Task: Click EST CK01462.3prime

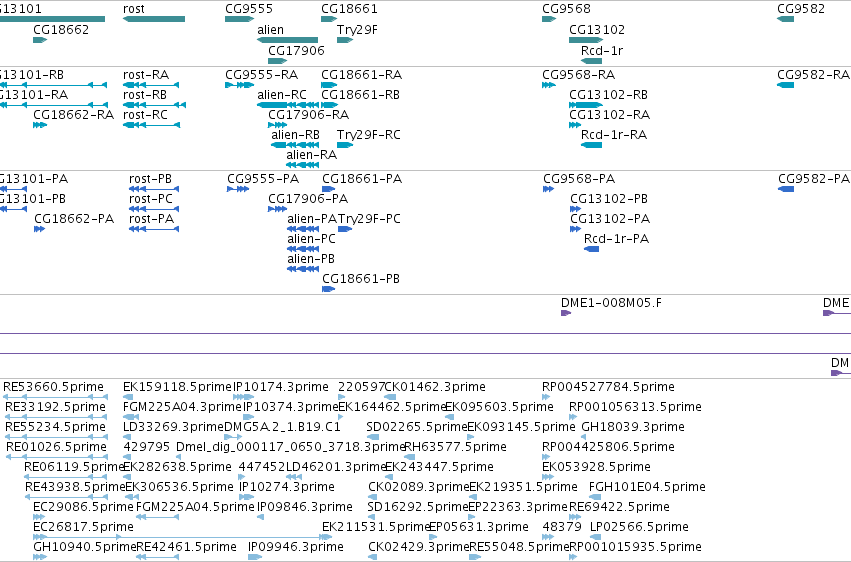Action: click(x=435, y=387)
